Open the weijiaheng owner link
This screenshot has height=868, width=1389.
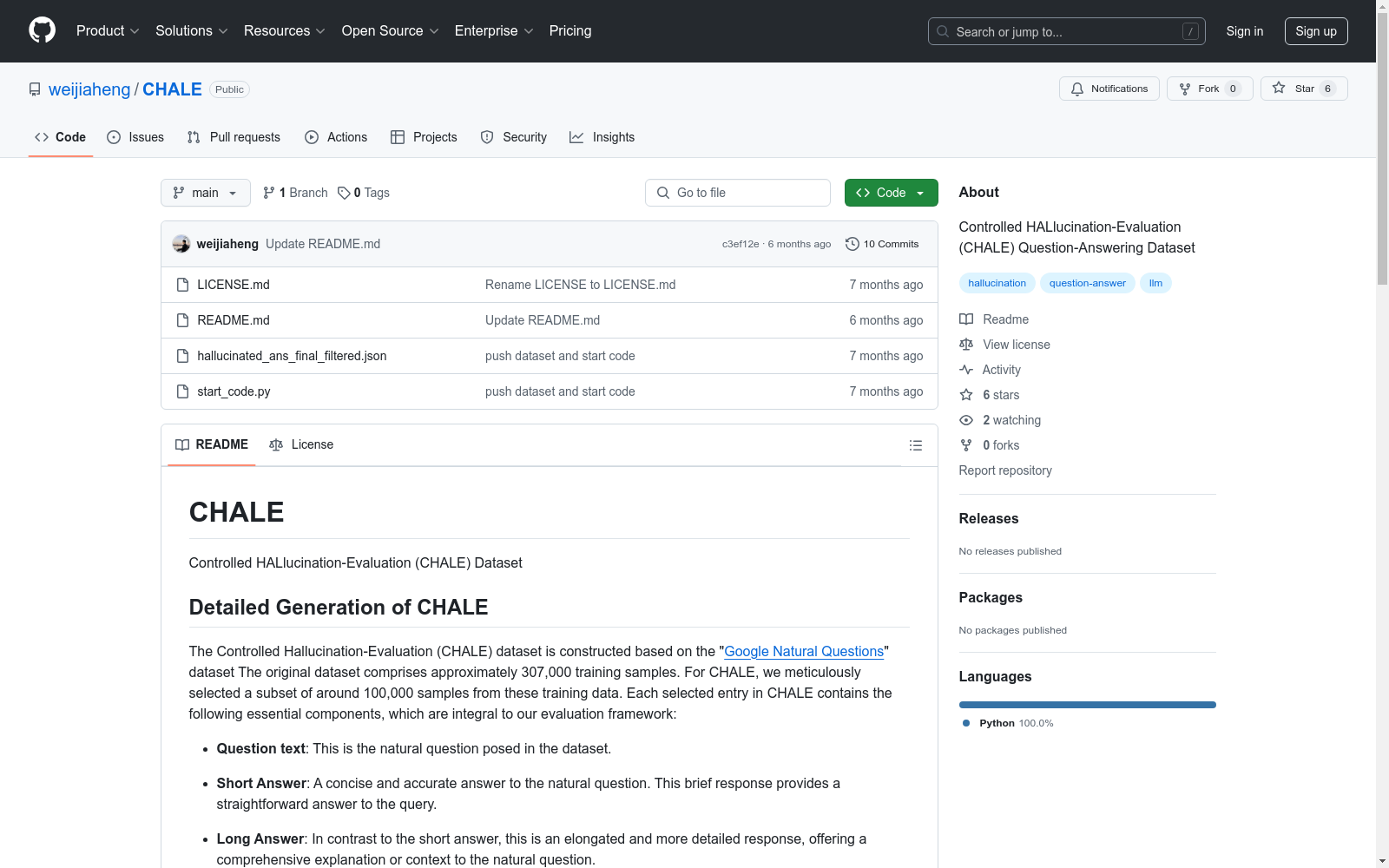point(89,89)
